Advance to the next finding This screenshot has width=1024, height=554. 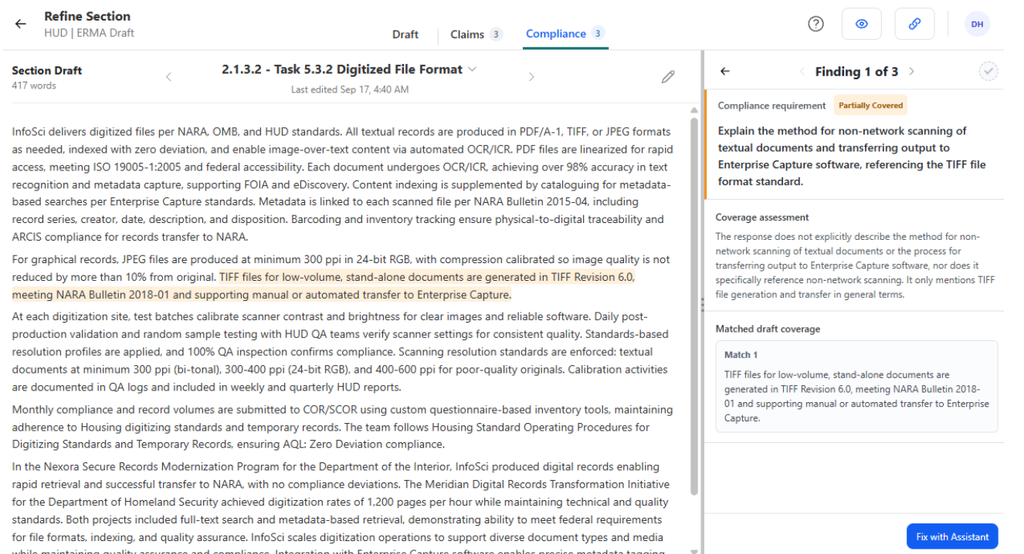point(912,71)
